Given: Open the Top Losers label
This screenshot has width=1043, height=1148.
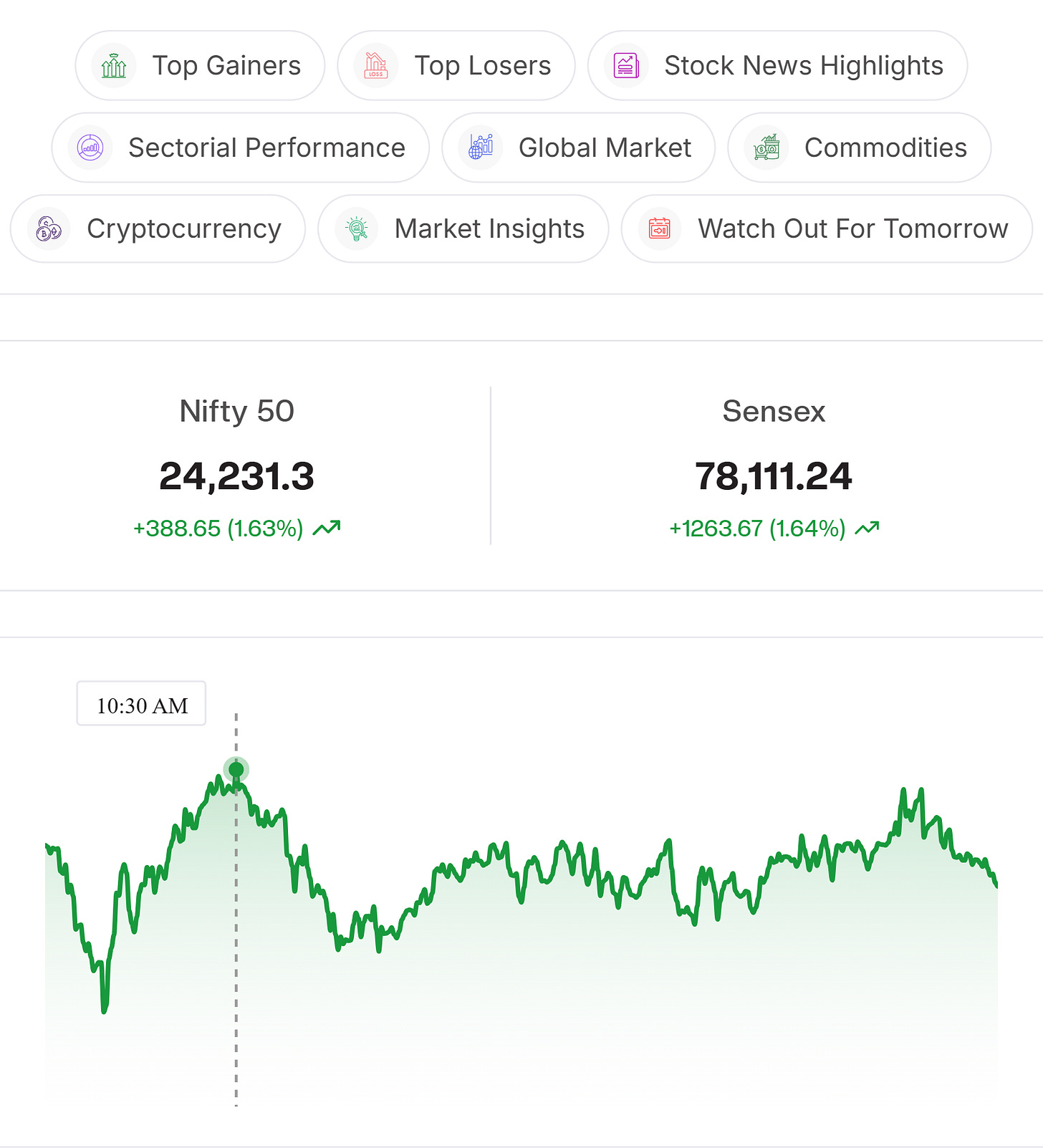Looking at the screenshot, I should click(483, 66).
